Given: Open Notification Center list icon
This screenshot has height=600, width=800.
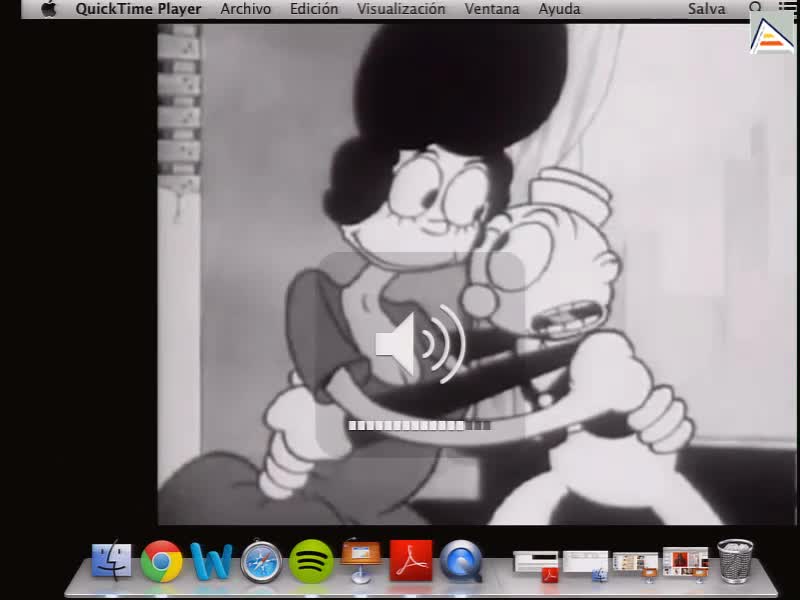Looking at the screenshot, I should (788, 6).
